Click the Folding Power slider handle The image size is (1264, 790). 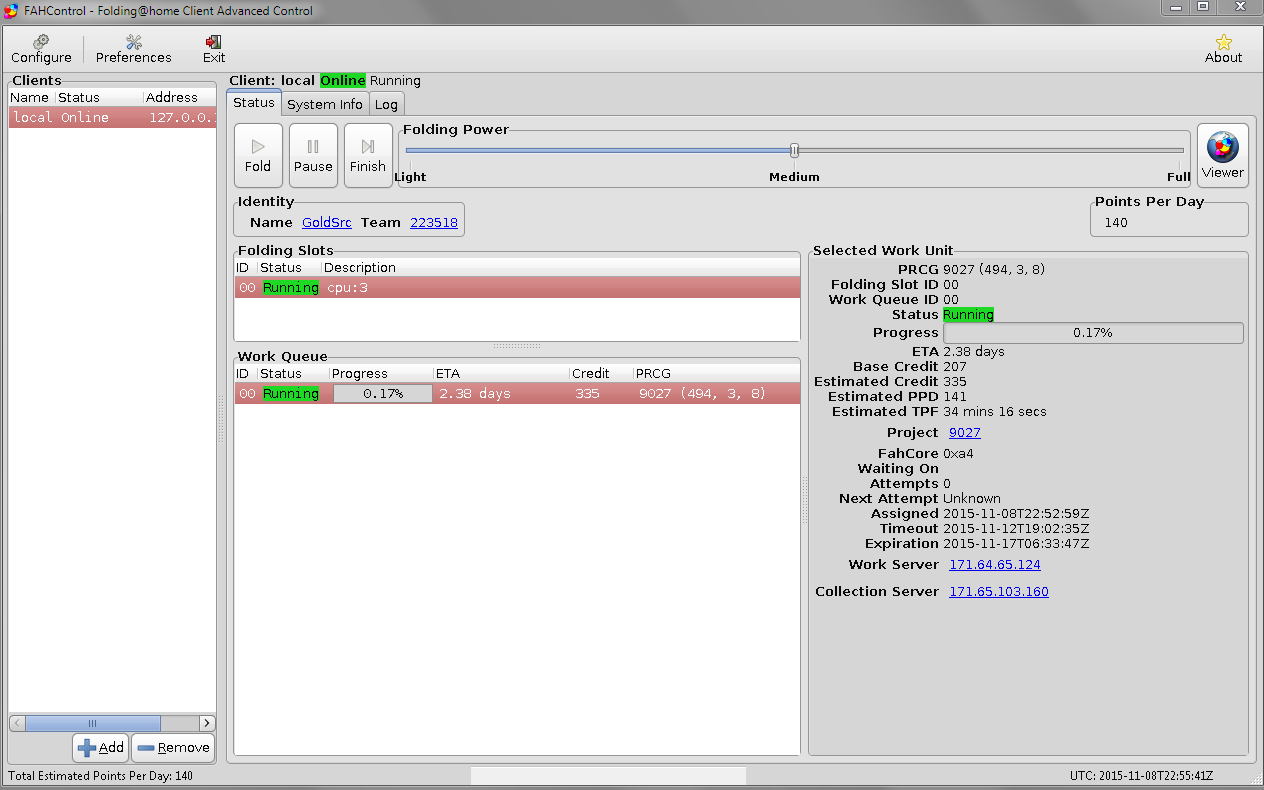pos(795,150)
